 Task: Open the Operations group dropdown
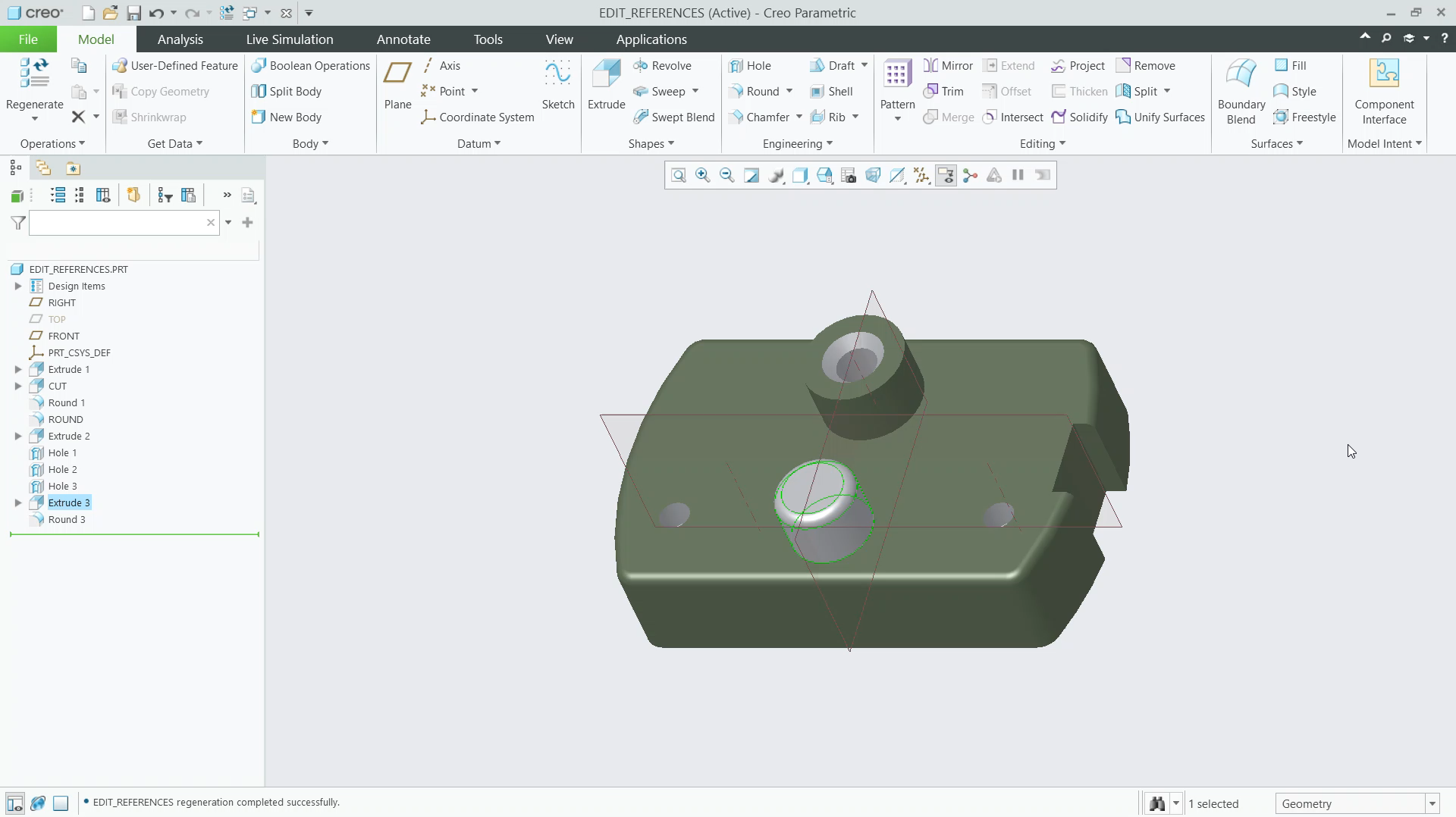52,144
